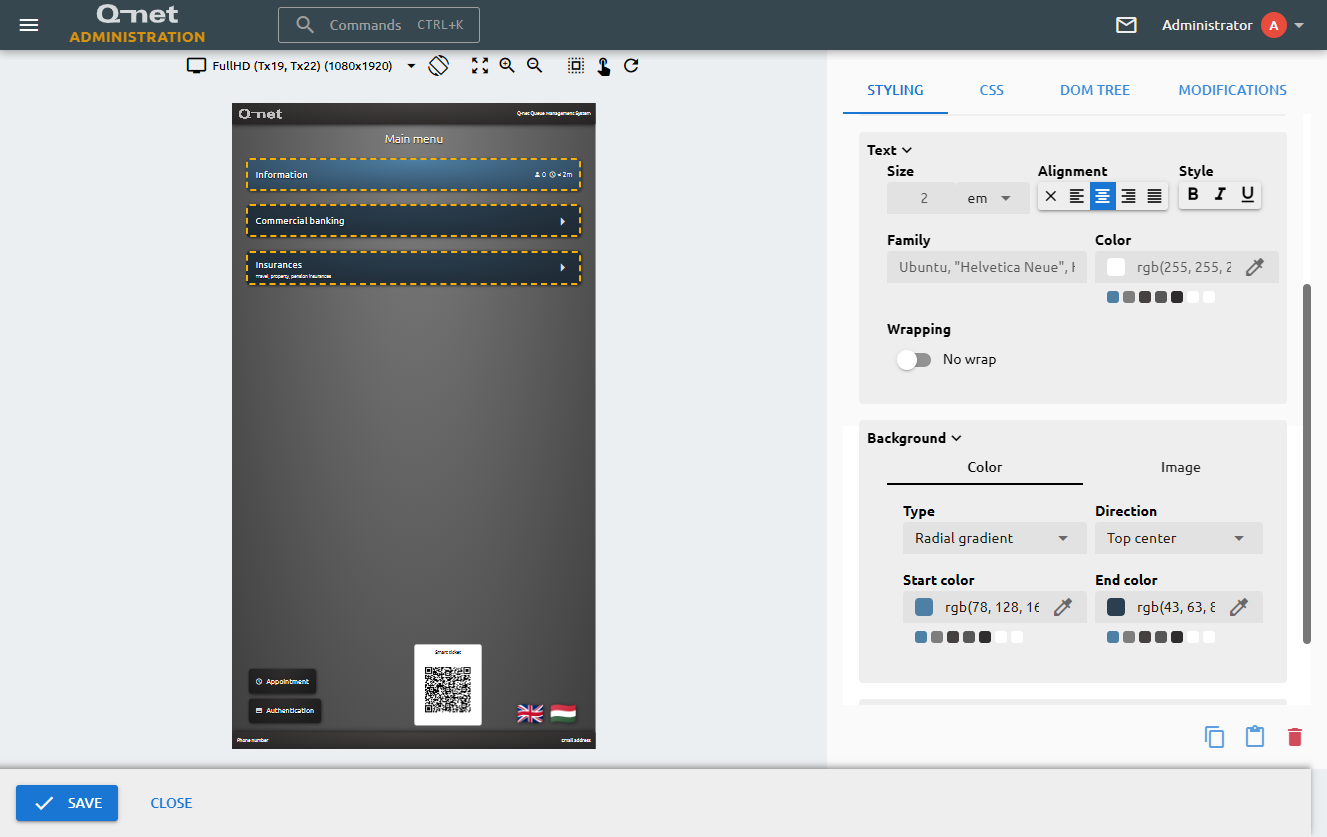The height and width of the screenshot is (837, 1327).
Task: Align text to the left
Action: point(1077,197)
